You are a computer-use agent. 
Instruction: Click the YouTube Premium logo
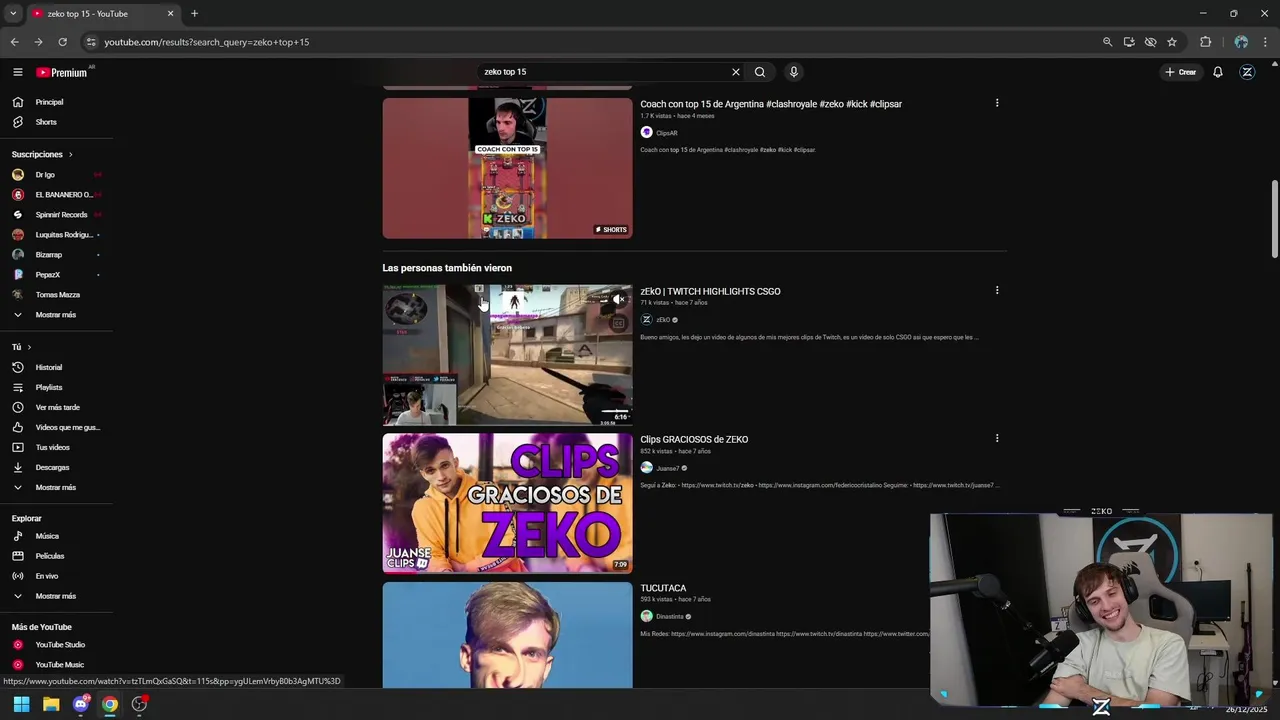(63, 72)
